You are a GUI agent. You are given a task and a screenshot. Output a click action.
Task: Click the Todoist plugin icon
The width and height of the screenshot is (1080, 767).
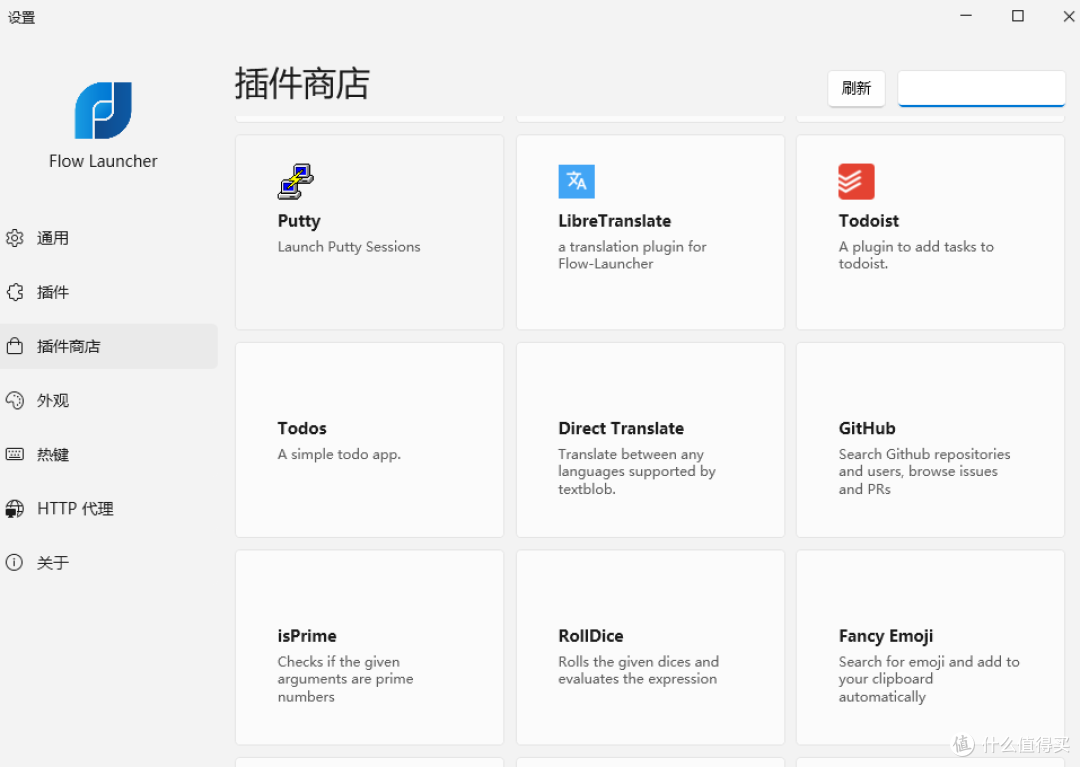click(856, 181)
